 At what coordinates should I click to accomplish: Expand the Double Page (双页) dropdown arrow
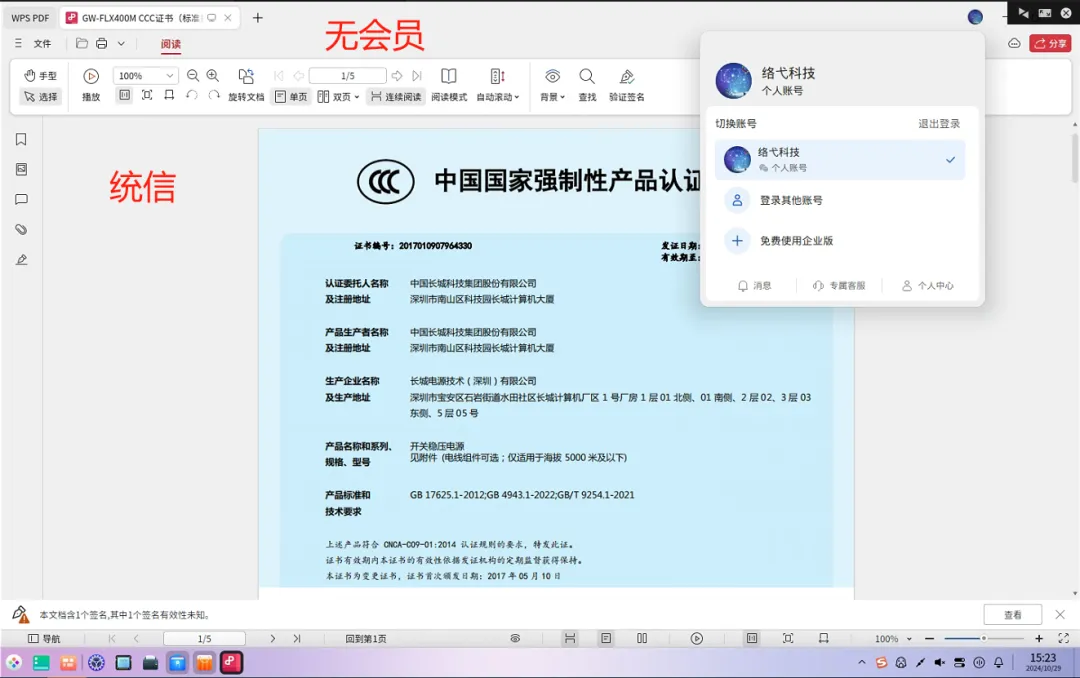coord(357,97)
